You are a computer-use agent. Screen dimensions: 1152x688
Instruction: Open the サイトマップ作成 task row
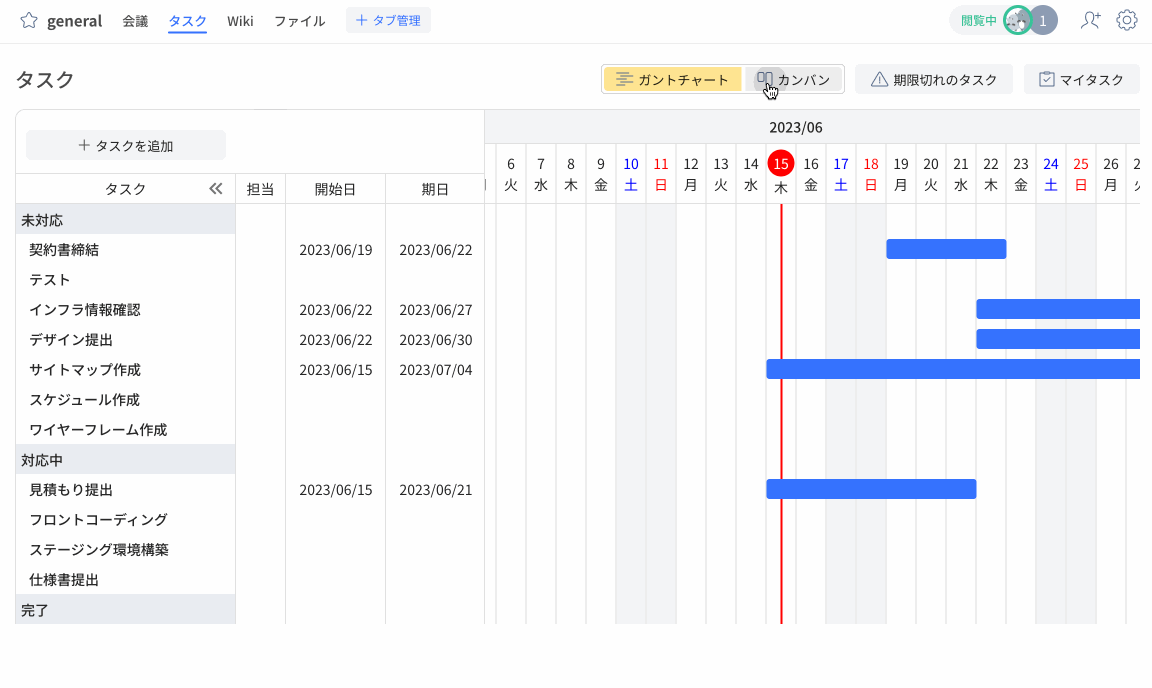coord(85,370)
